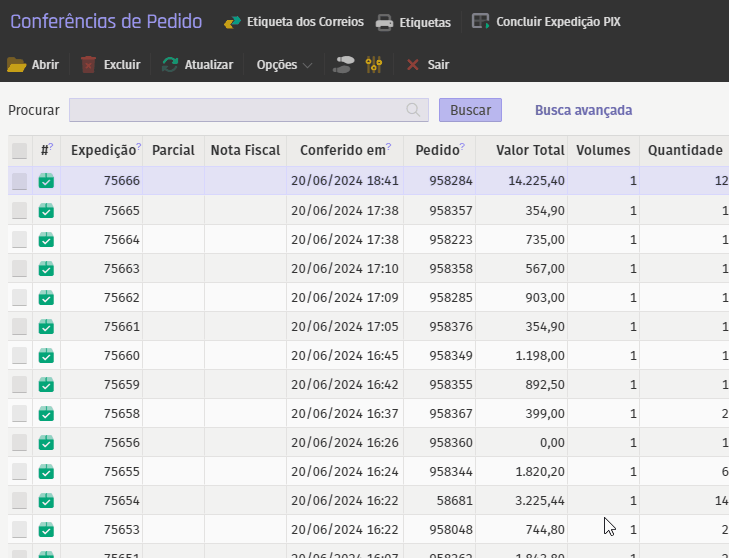Click the Valor Total column header
Image resolution: width=729 pixels, height=558 pixels.
pos(530,151)
